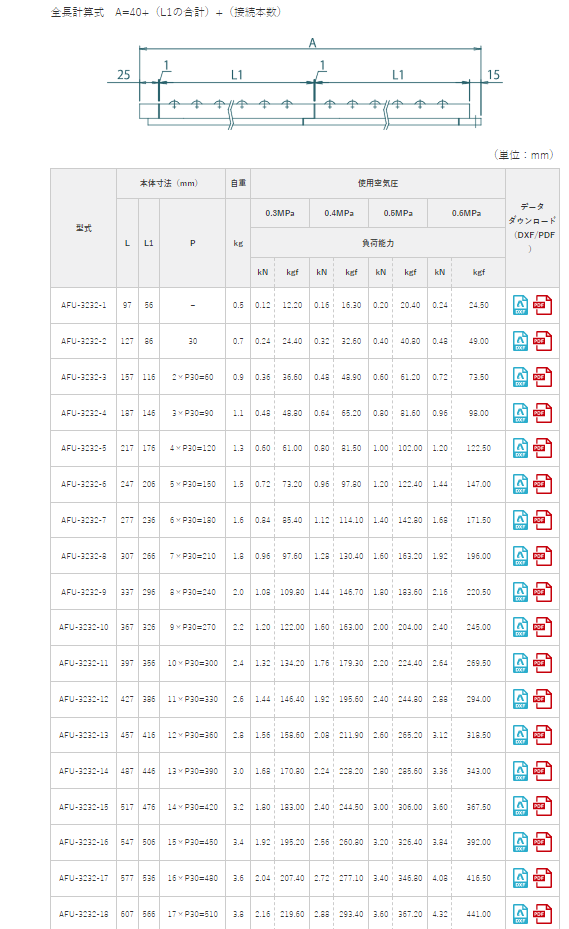Click the 本体寸法 (mm) header
The height and width of the screenshot is (929, 569).
[171, 183]
